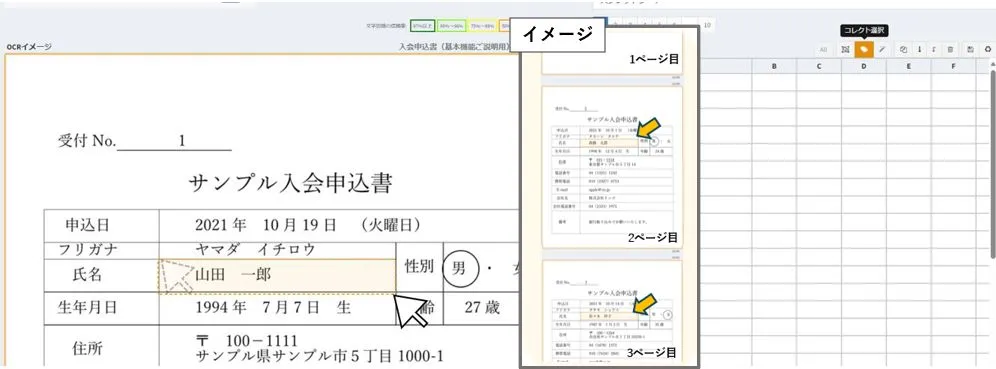Click the 〒 100-1111 postal code
The height and width of the screenshot is (369, 996).
pyautogui.click(x=247, y=340)
